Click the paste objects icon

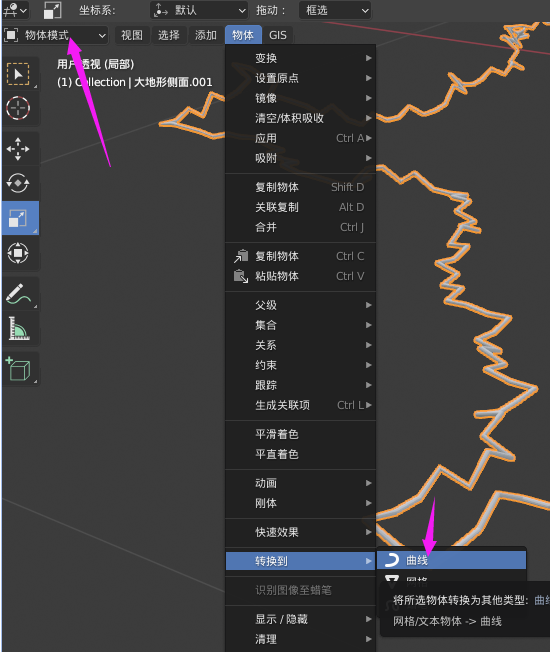point(241,276)
